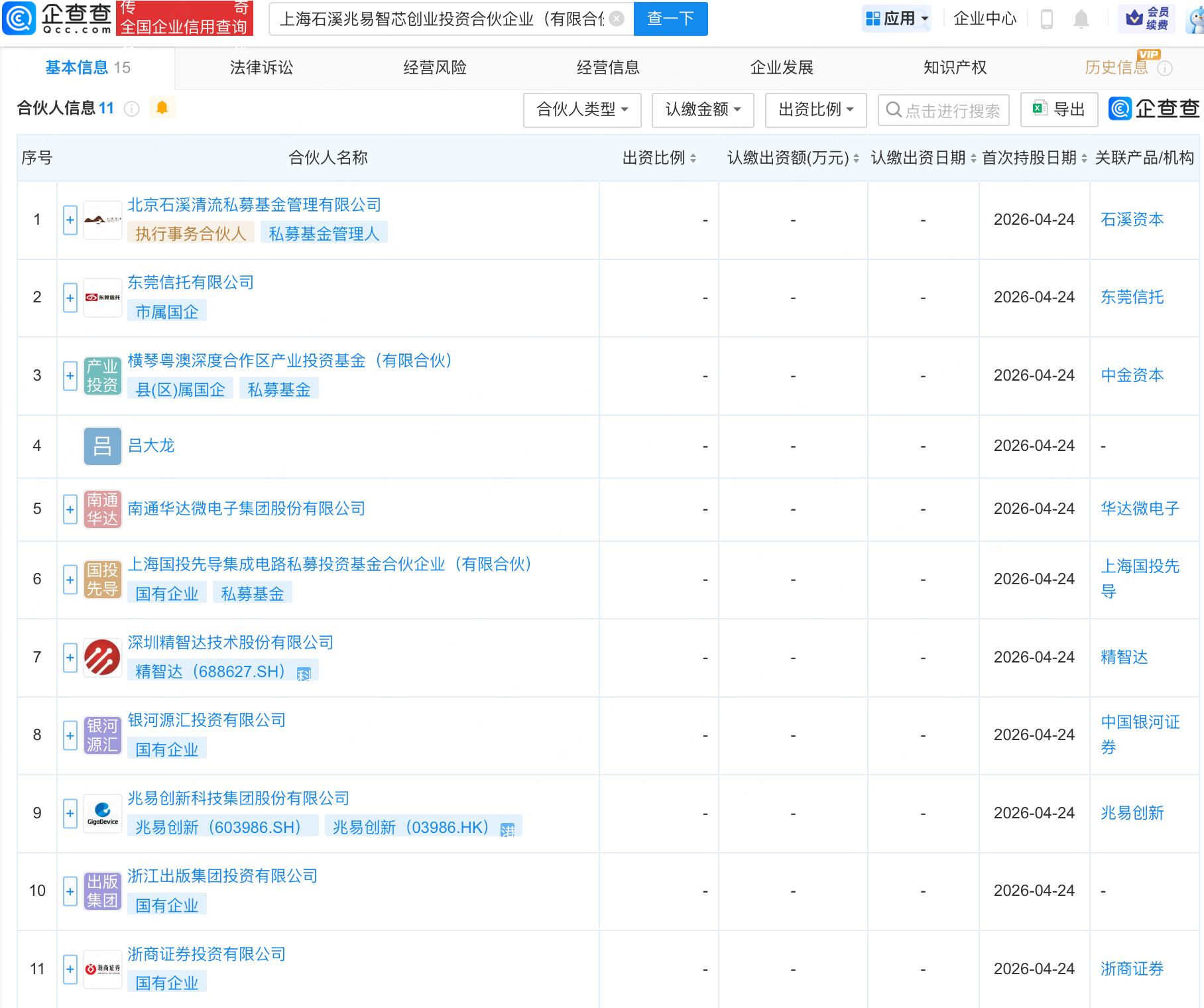This screenshot has height=1008, width=1204.
Task: Open the 认缴金额 filter dropdown
Action: point(702,109)
